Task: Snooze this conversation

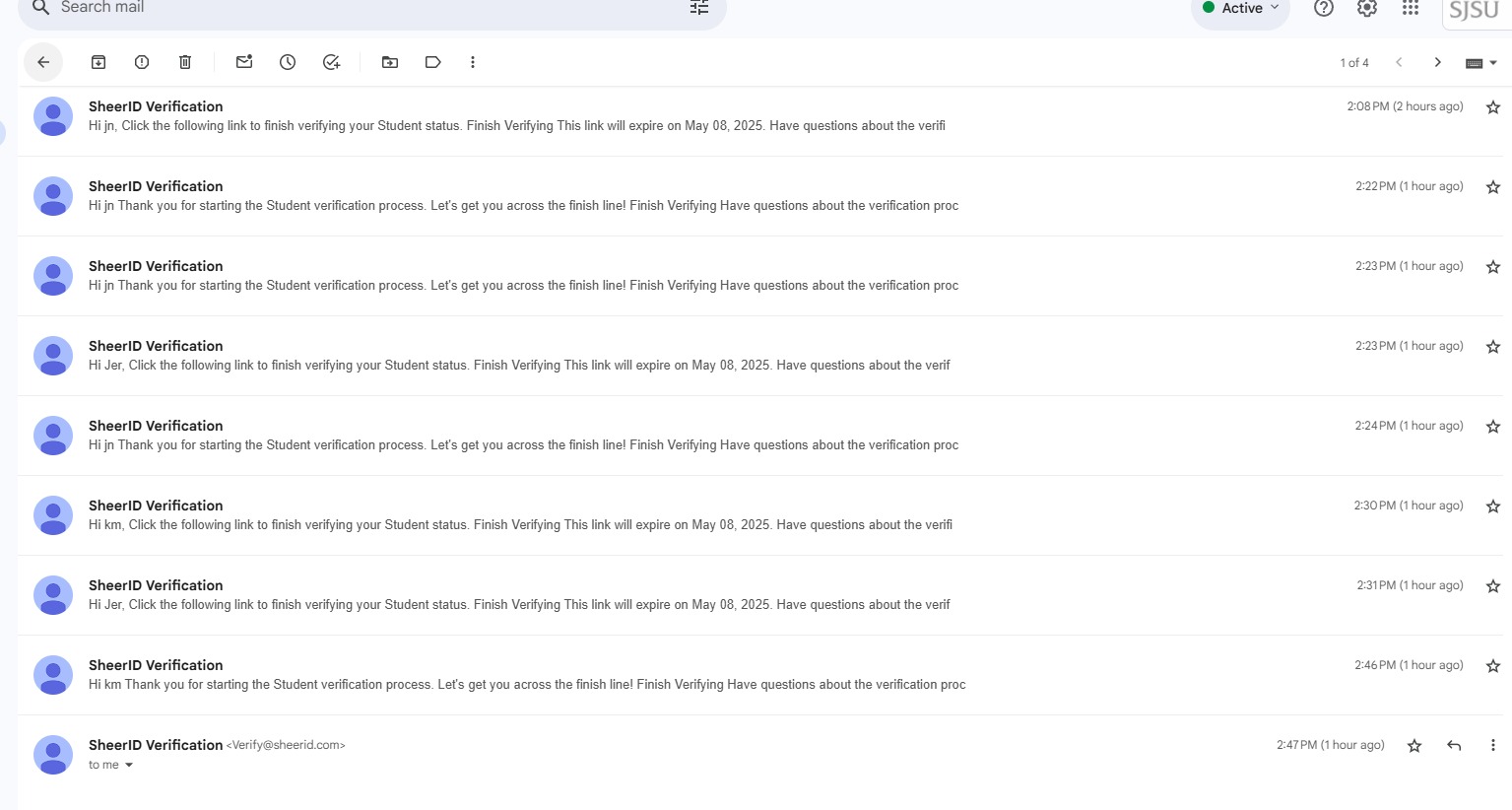Action: [288, 62]
